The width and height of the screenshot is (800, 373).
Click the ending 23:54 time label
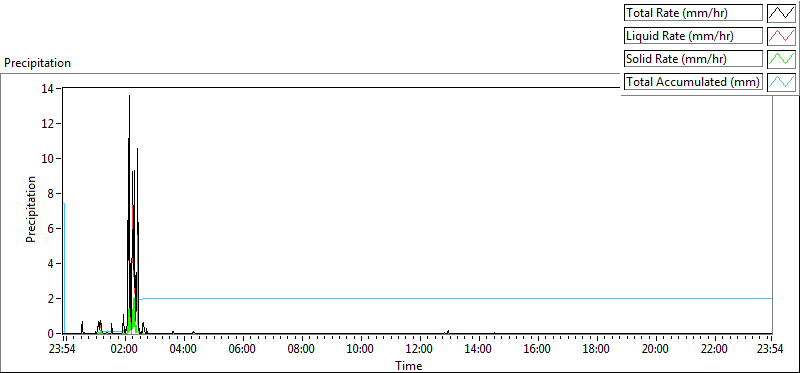click(770, 349)
